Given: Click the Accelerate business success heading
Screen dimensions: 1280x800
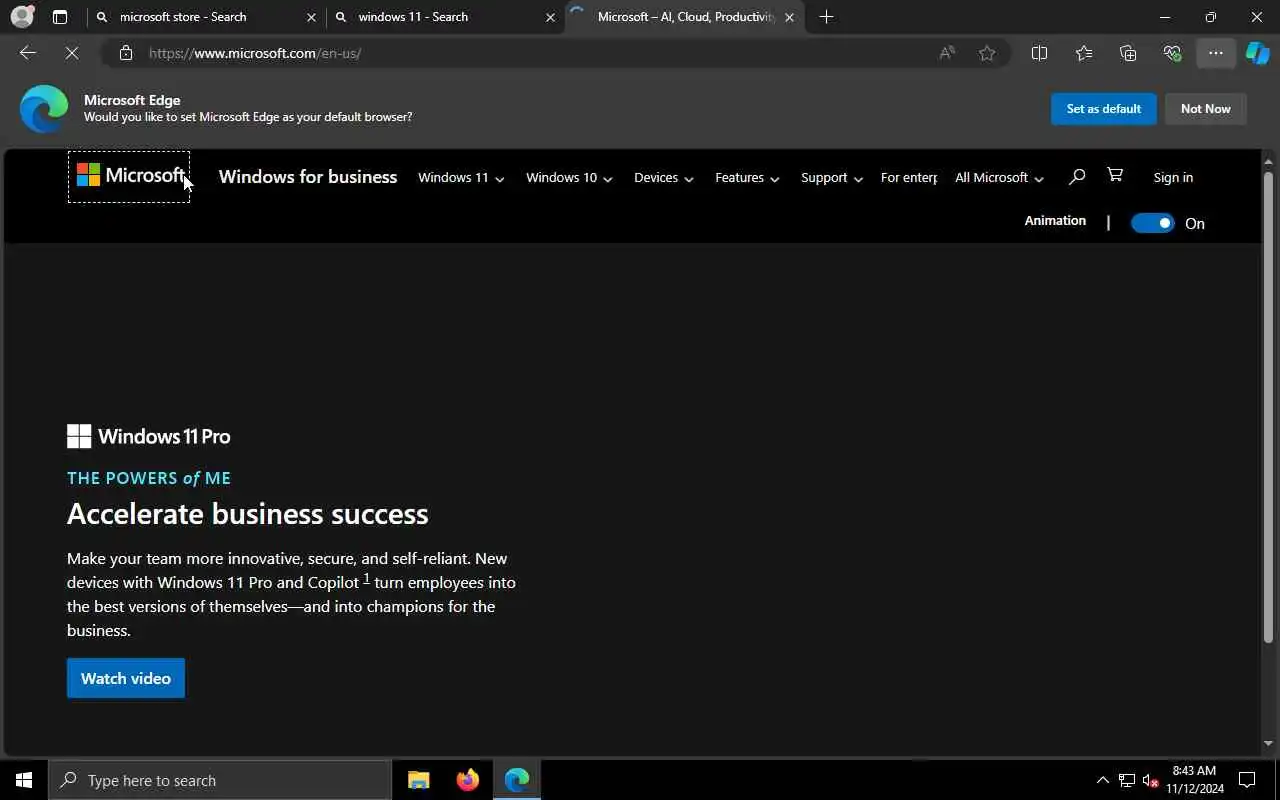Looking at the screenshot, I should [x=248, y=514].
